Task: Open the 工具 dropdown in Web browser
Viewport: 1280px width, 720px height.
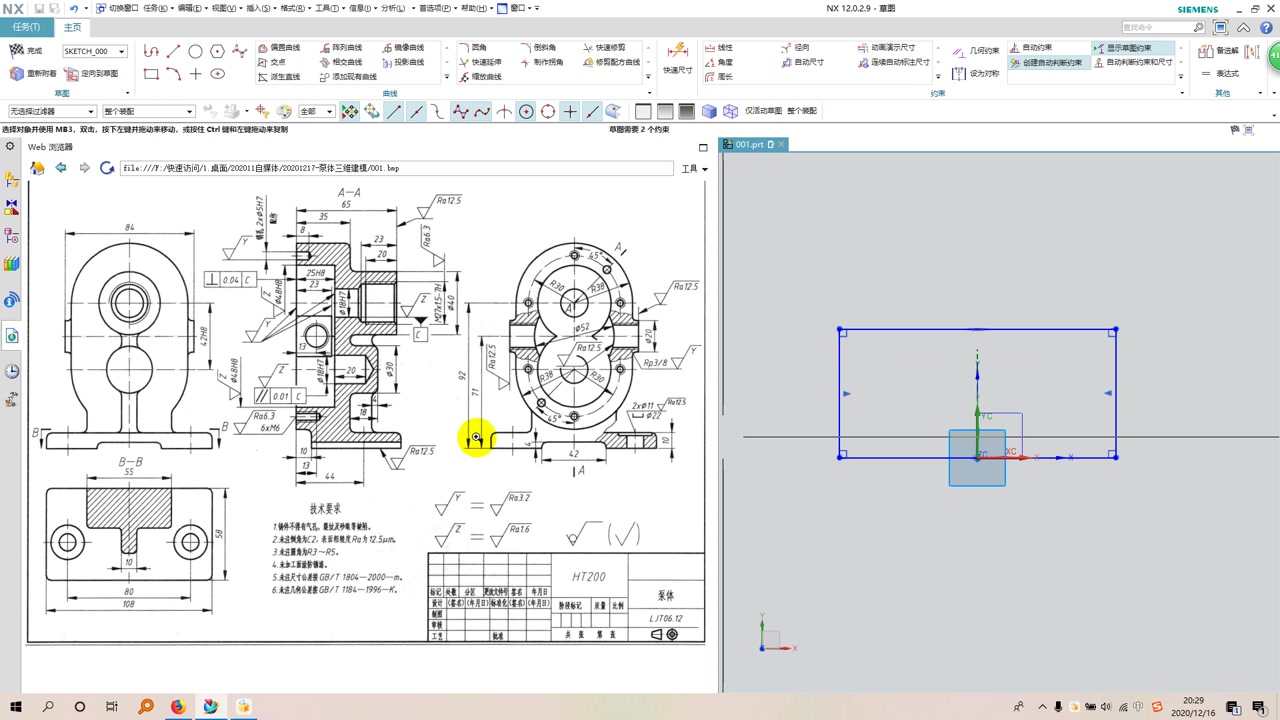Action: [694, 168]
